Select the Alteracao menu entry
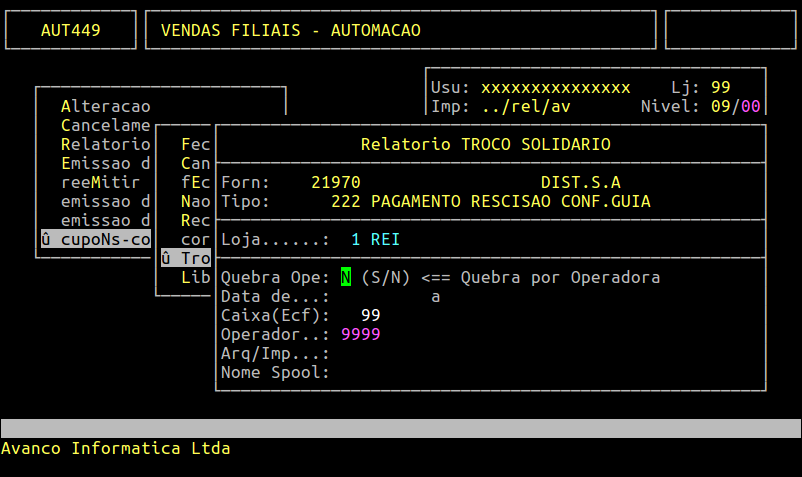Viewport: 802px width, 477px height. 105,106
